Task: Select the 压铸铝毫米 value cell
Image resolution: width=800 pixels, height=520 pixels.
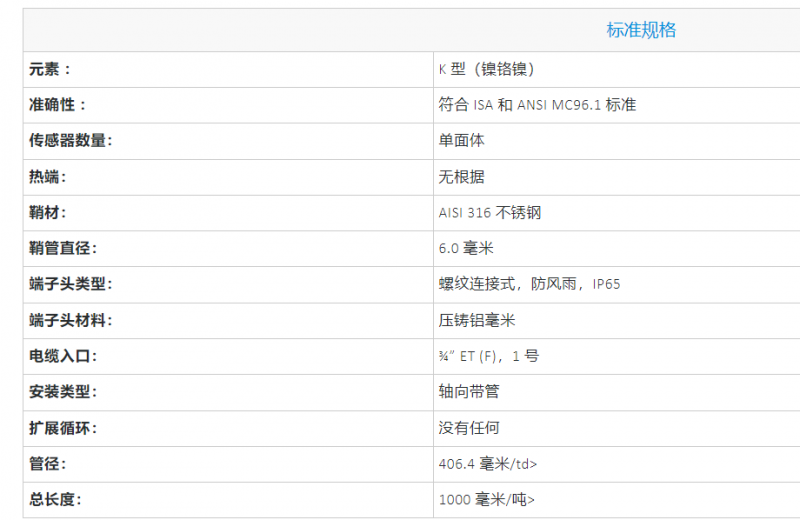Action: point(477,320)
